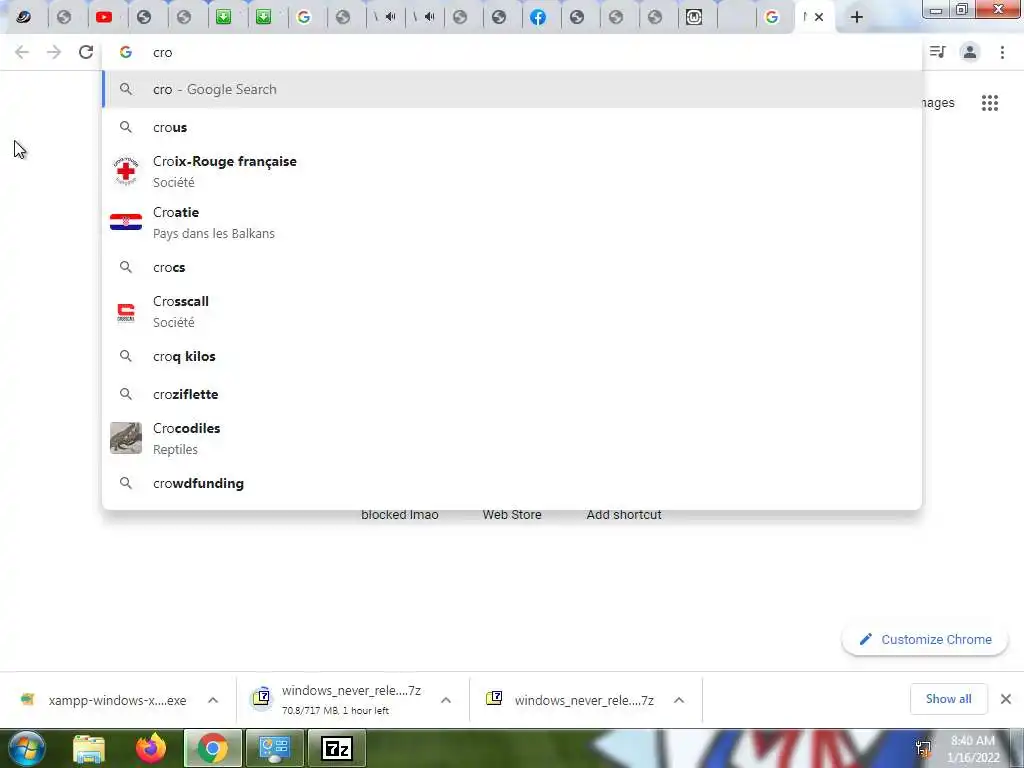Switch to the first tab with swirl icon

(x=24, y=17)
